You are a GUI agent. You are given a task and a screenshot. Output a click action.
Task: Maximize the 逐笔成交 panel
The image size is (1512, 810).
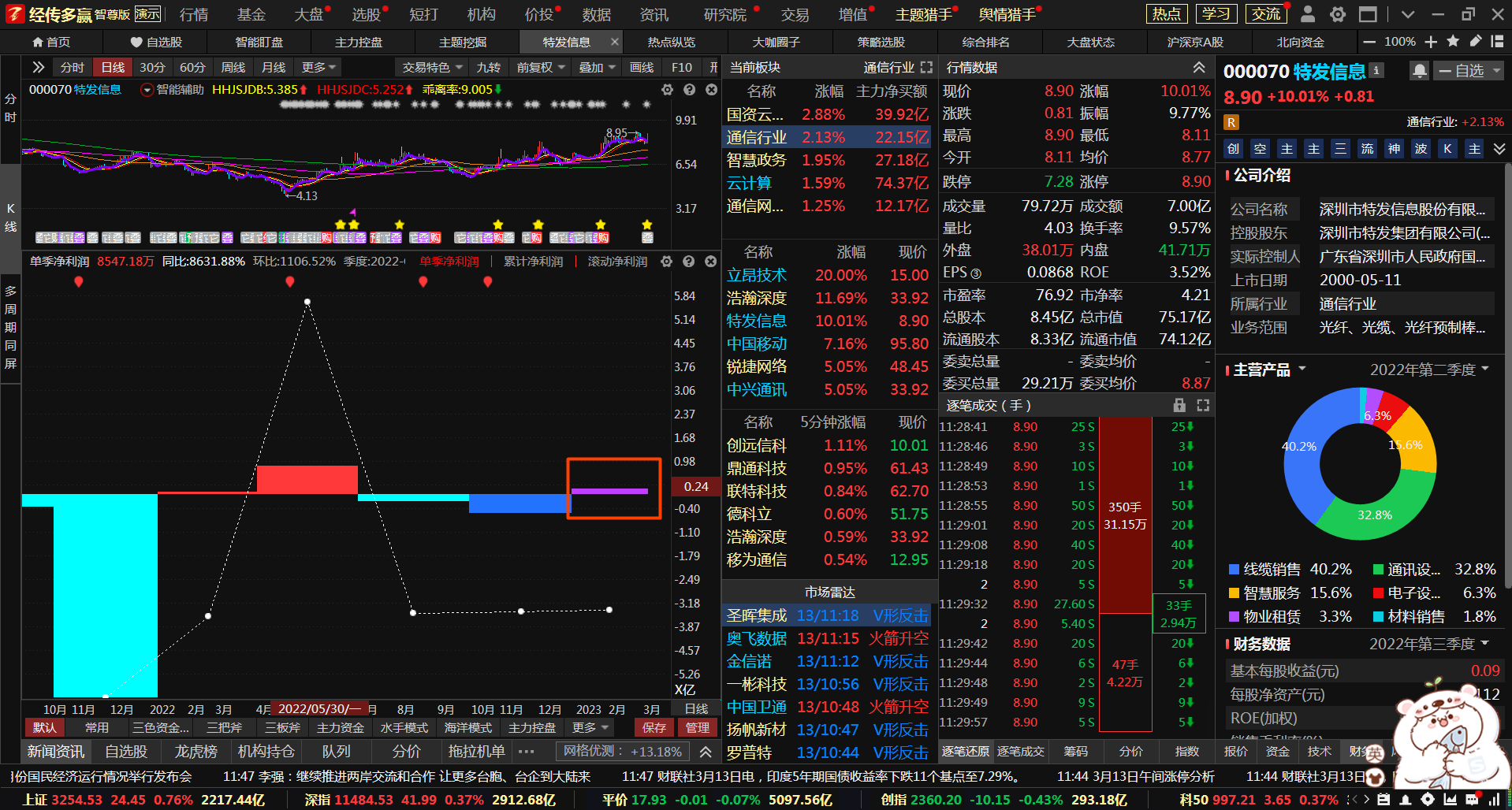[1203, 405]
